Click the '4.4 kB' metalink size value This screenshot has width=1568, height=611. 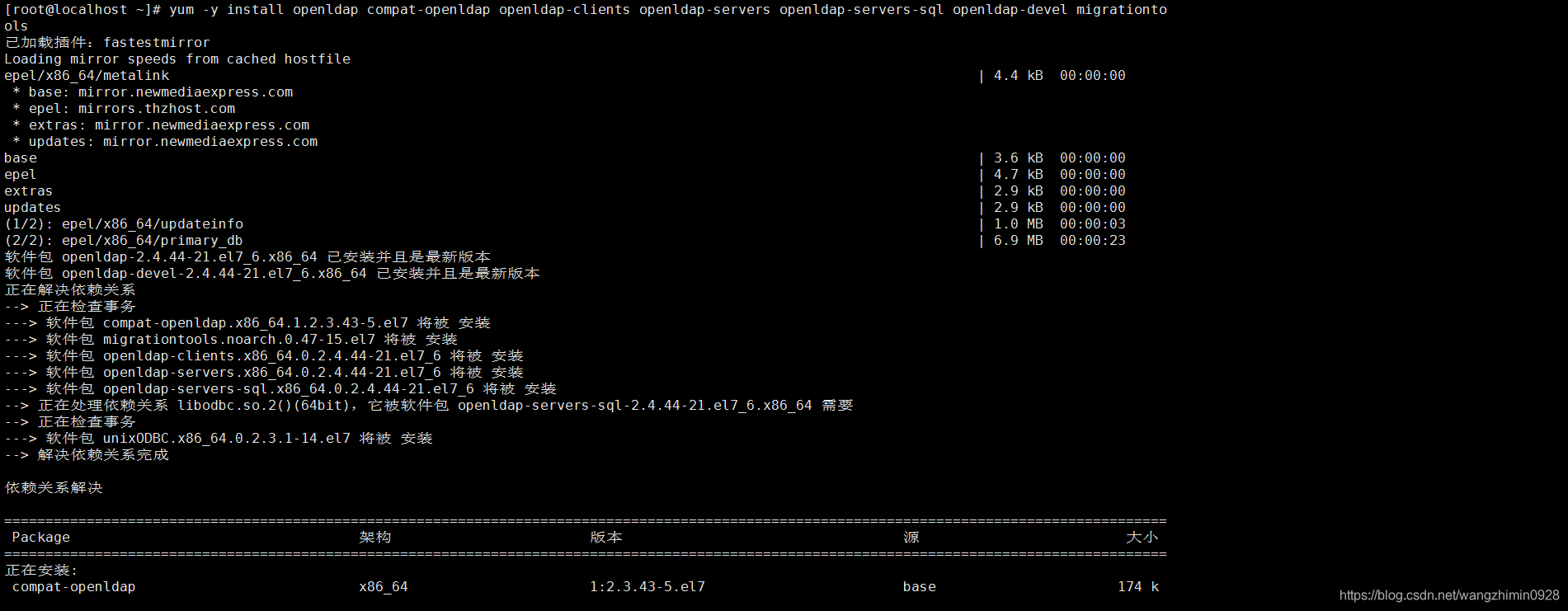1019,76
